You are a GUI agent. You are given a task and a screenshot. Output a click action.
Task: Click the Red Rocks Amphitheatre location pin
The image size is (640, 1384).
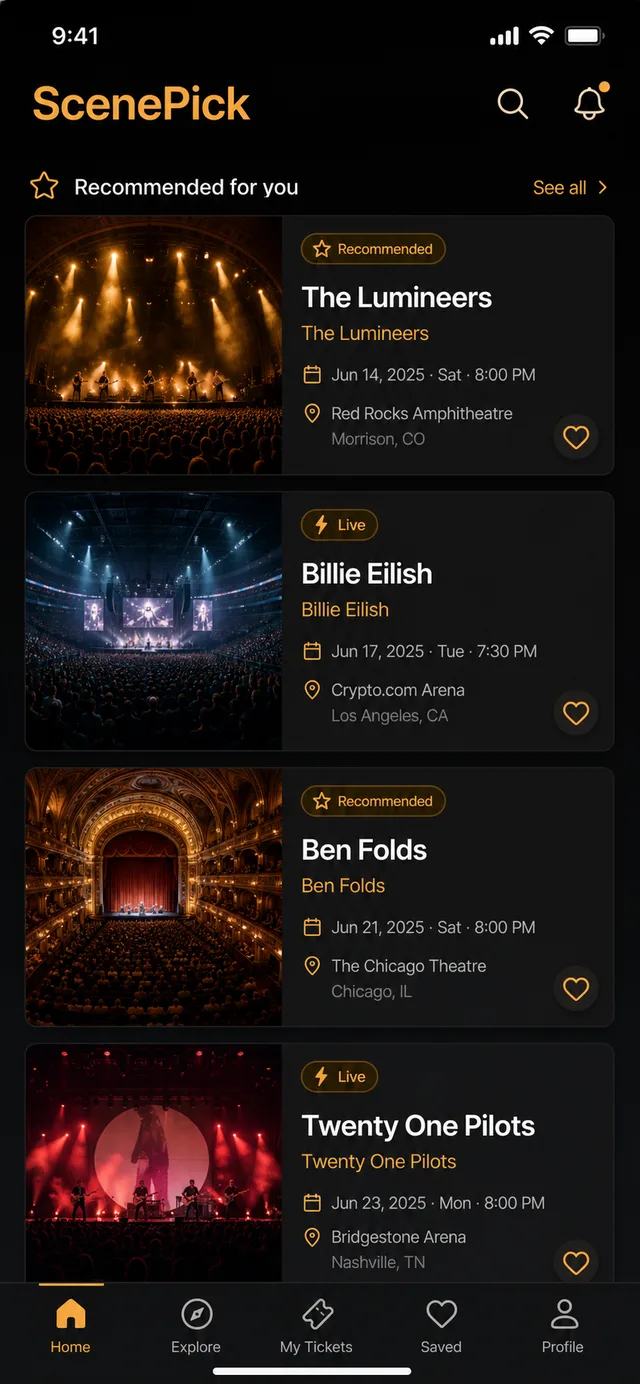tap(312, 413)
